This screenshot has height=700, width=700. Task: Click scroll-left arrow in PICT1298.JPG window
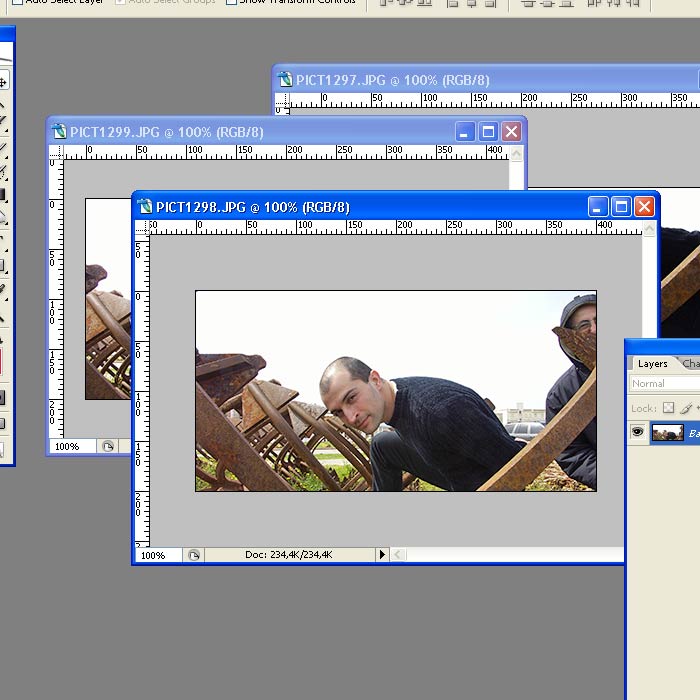398,554
